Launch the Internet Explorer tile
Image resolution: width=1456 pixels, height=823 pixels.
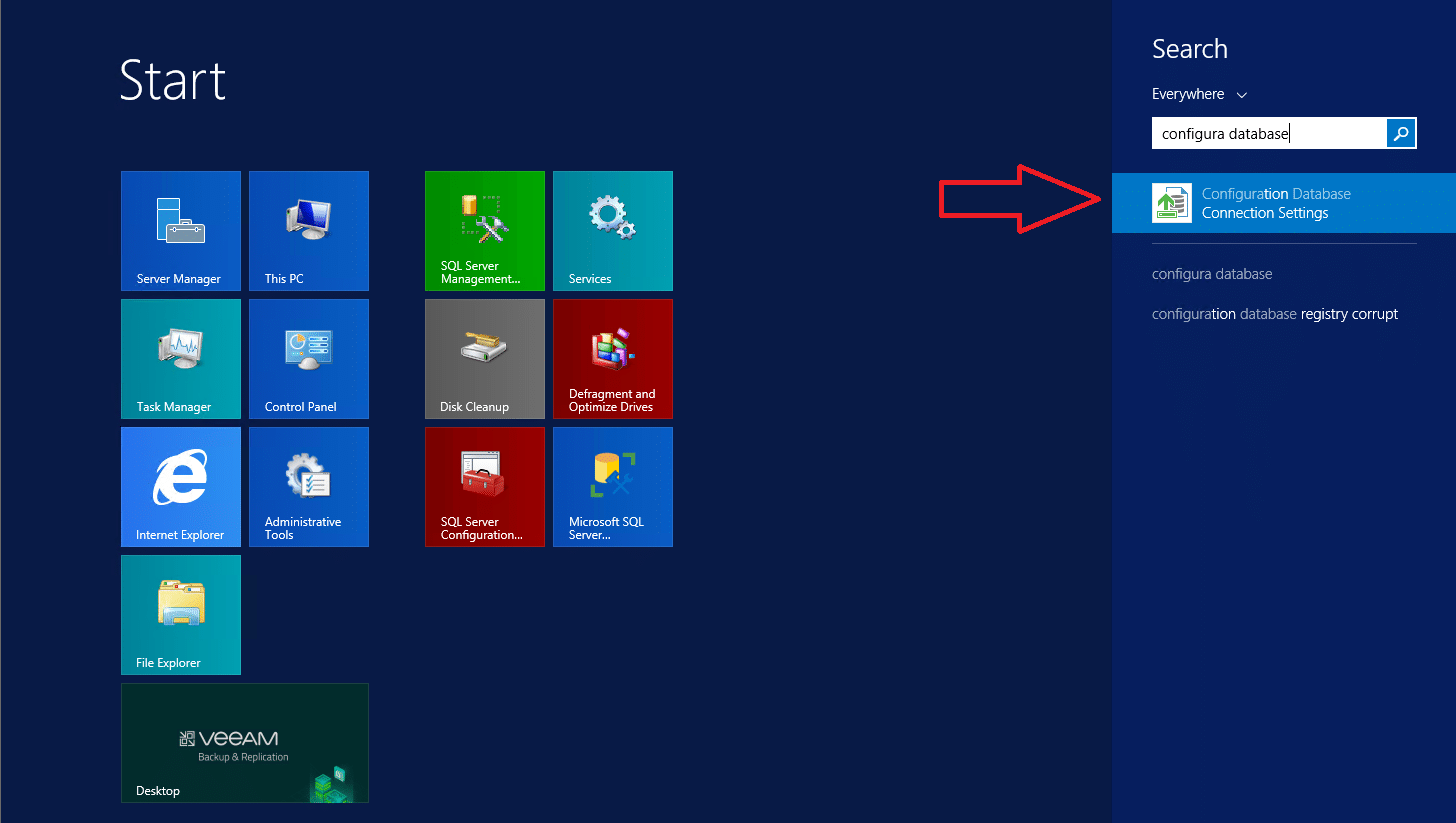pyautogui.click(x=181, y=487)
